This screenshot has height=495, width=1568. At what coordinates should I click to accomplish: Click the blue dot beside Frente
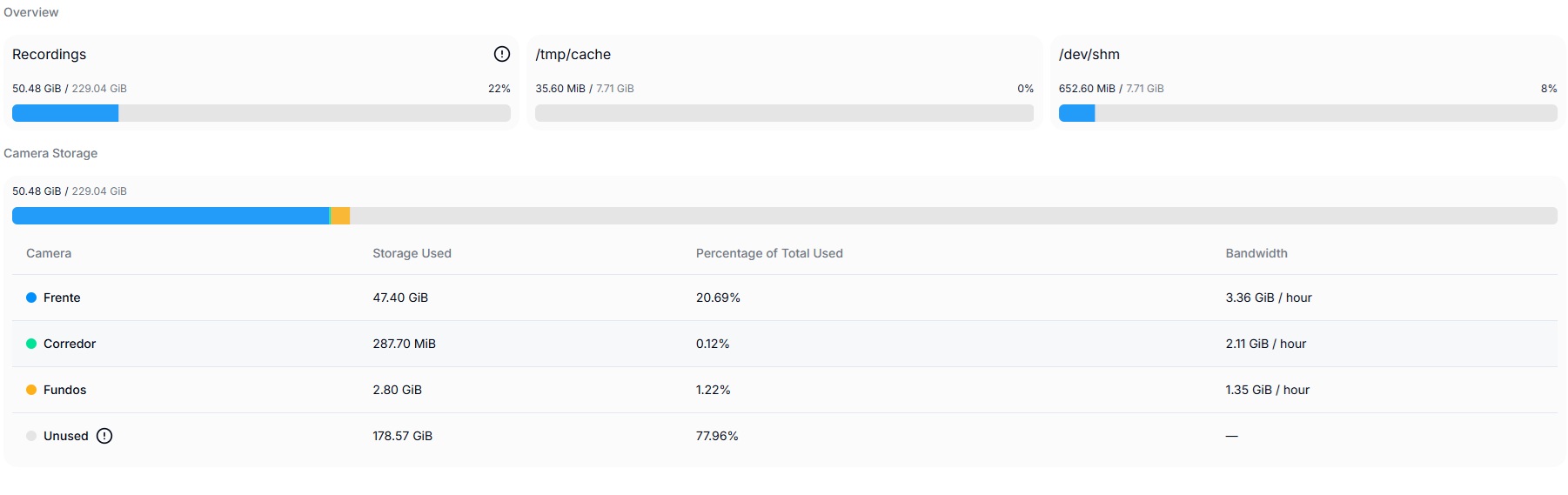click(31, 298)
